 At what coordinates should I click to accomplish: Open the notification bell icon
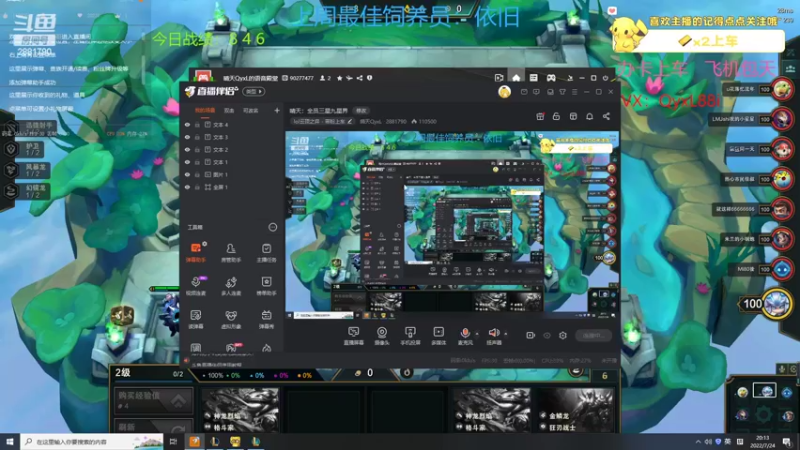pos(589,116)
